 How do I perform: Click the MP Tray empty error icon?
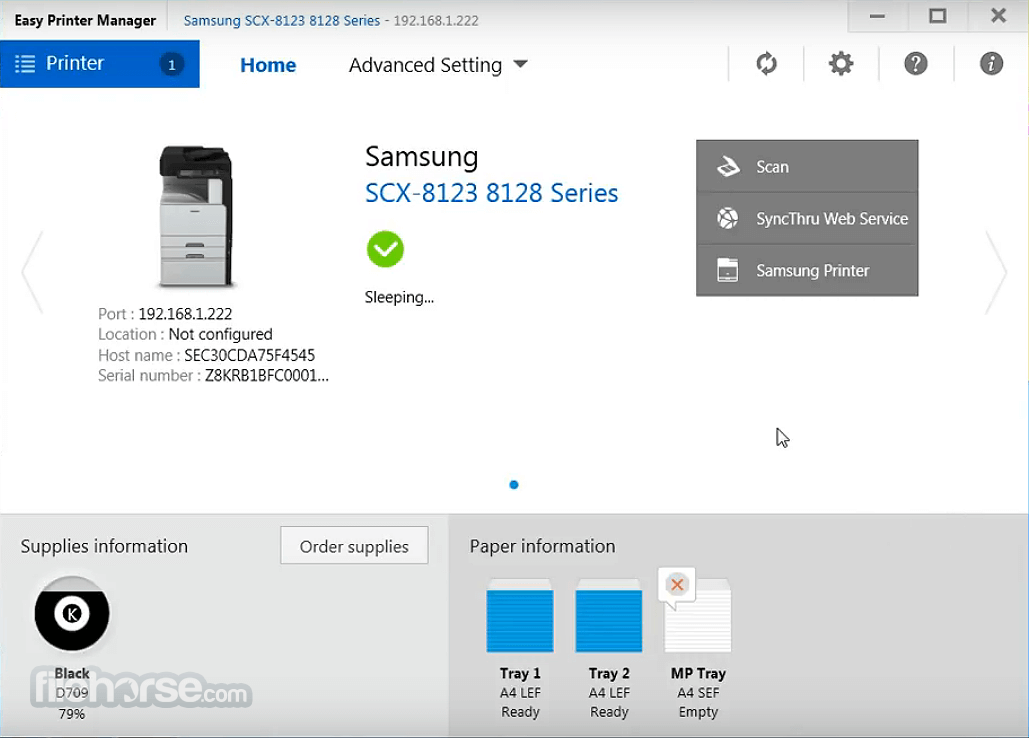click(x=677, y=584)
